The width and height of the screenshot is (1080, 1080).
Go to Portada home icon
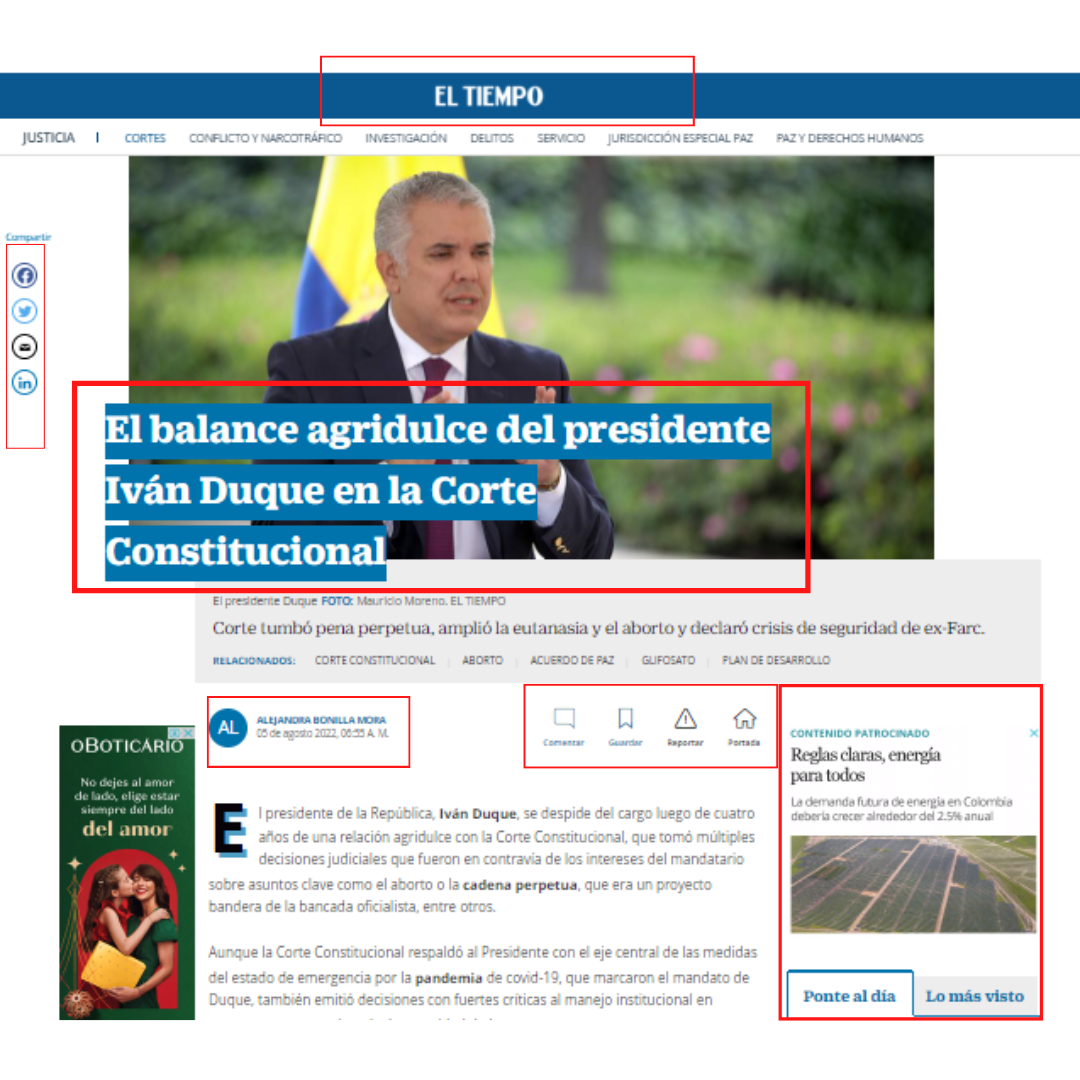point(744,727)
